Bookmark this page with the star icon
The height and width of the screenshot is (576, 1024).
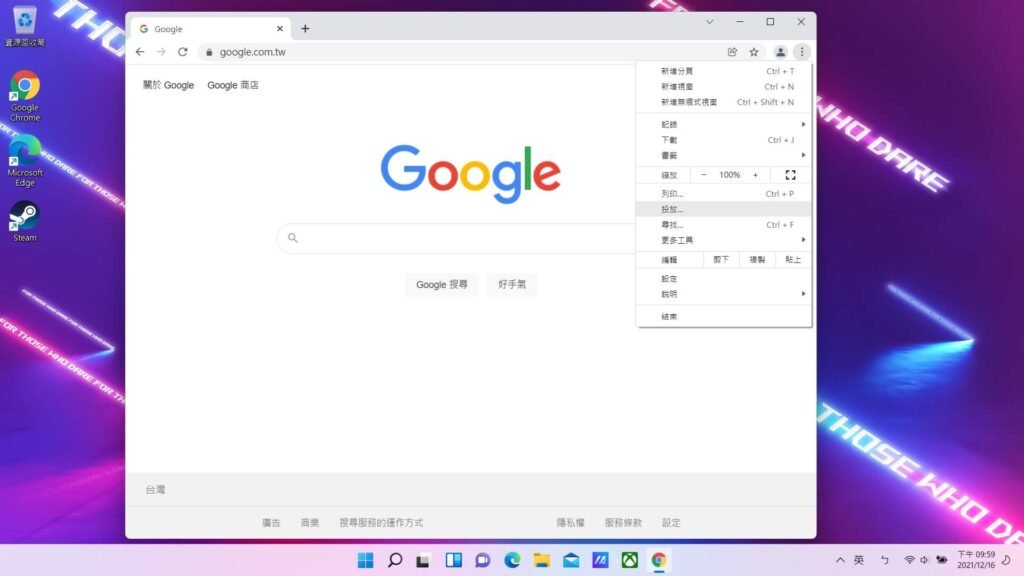(x=754, y=52)
